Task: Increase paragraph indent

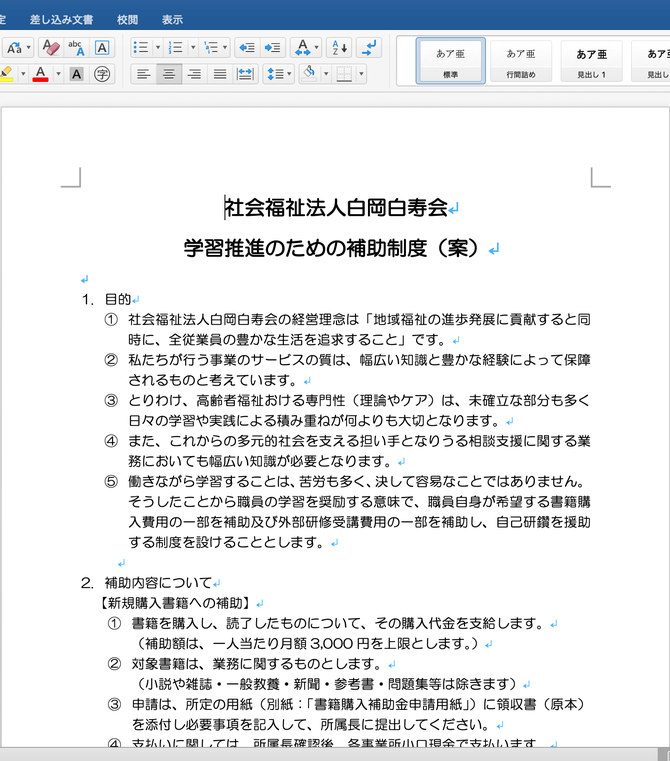Action: click(272, 48)
